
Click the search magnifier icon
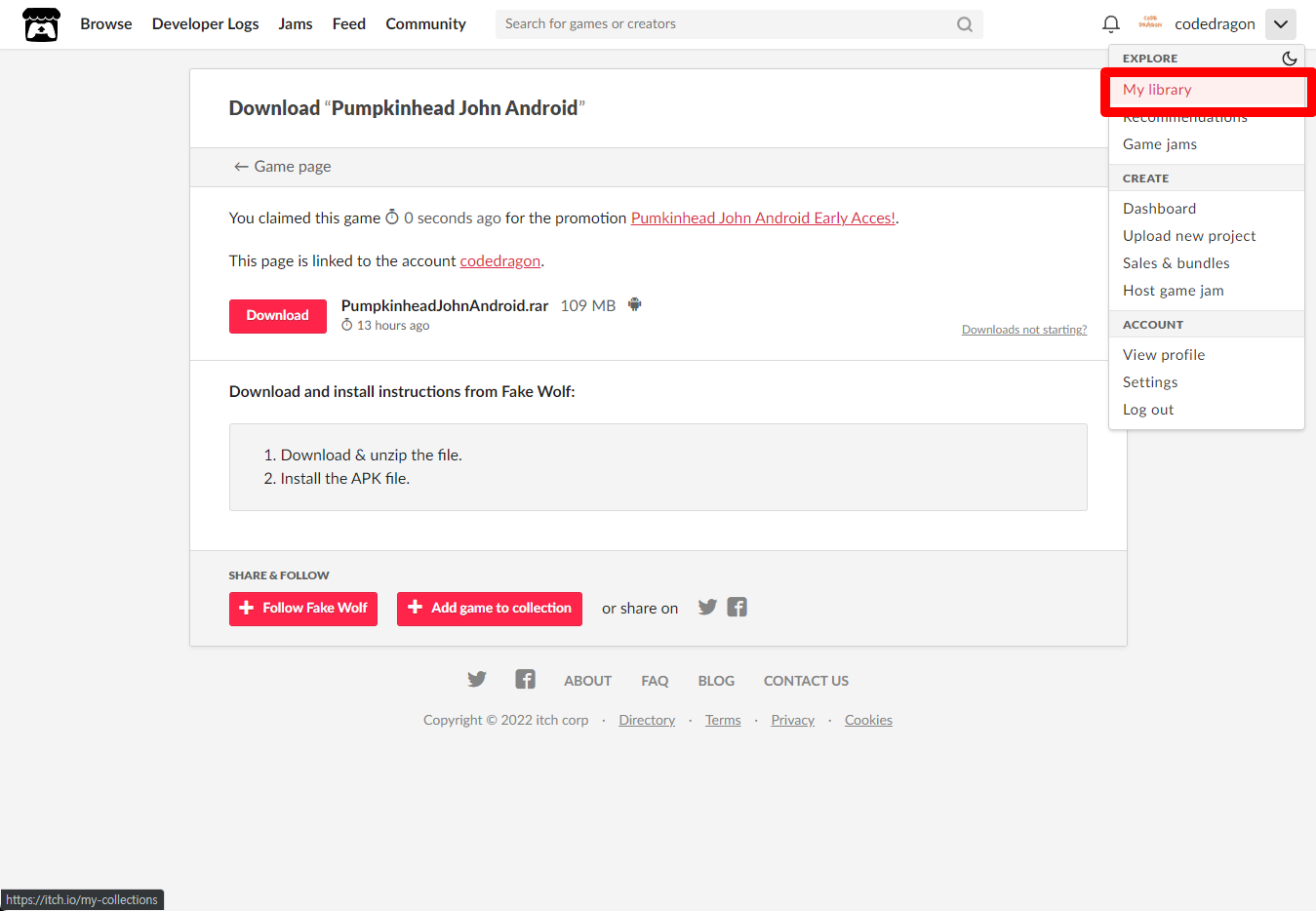click(x=964, y=24)
